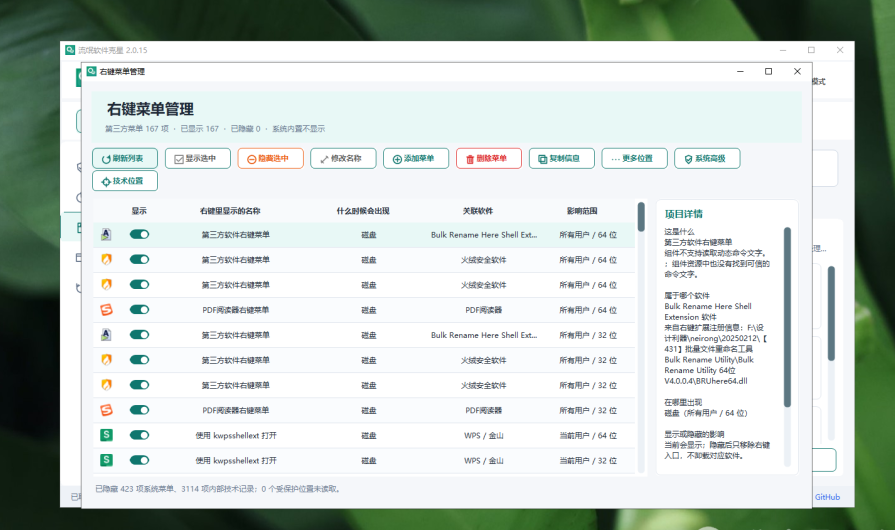The width and height of the screenshot is (895, 530).
Task: Toggle display of the Bulk Rename 32 位 entry
Action: 139,335
